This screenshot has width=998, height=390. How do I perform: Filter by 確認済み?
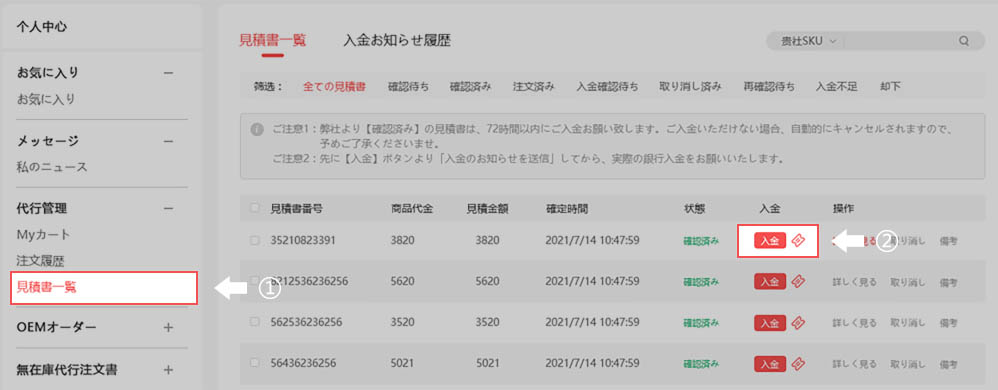tap(470, 87)
